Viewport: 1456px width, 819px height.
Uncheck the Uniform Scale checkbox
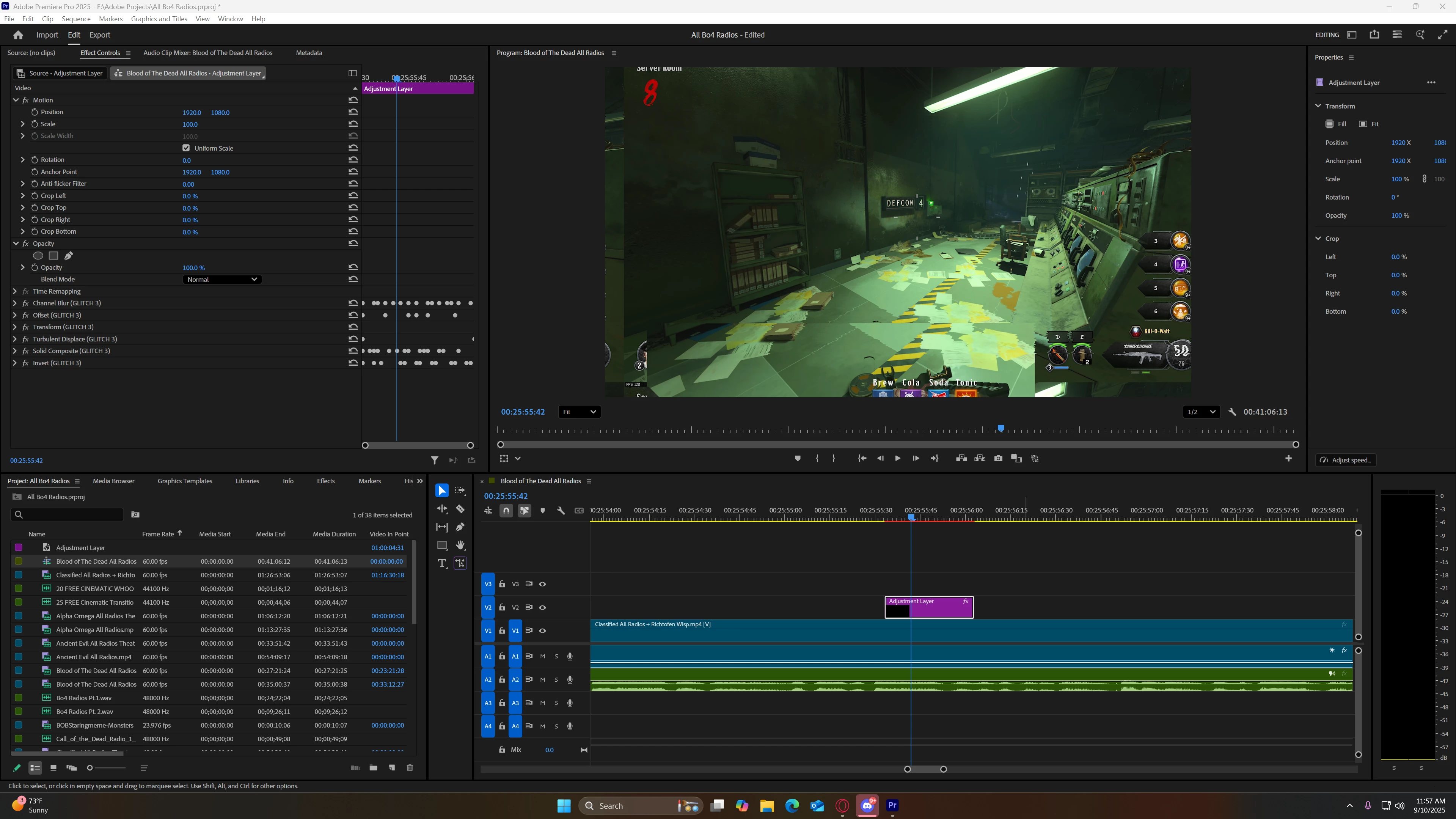coord(186,148)
